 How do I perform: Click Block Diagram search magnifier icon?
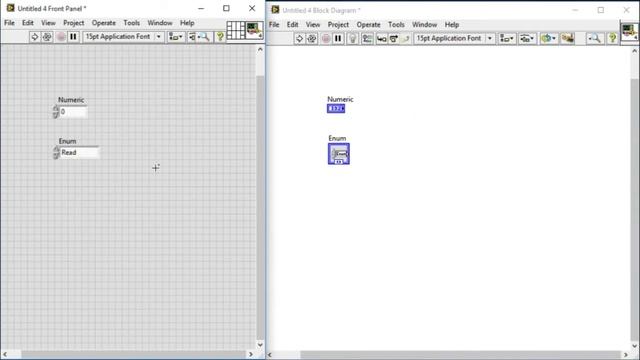(595, 39)
